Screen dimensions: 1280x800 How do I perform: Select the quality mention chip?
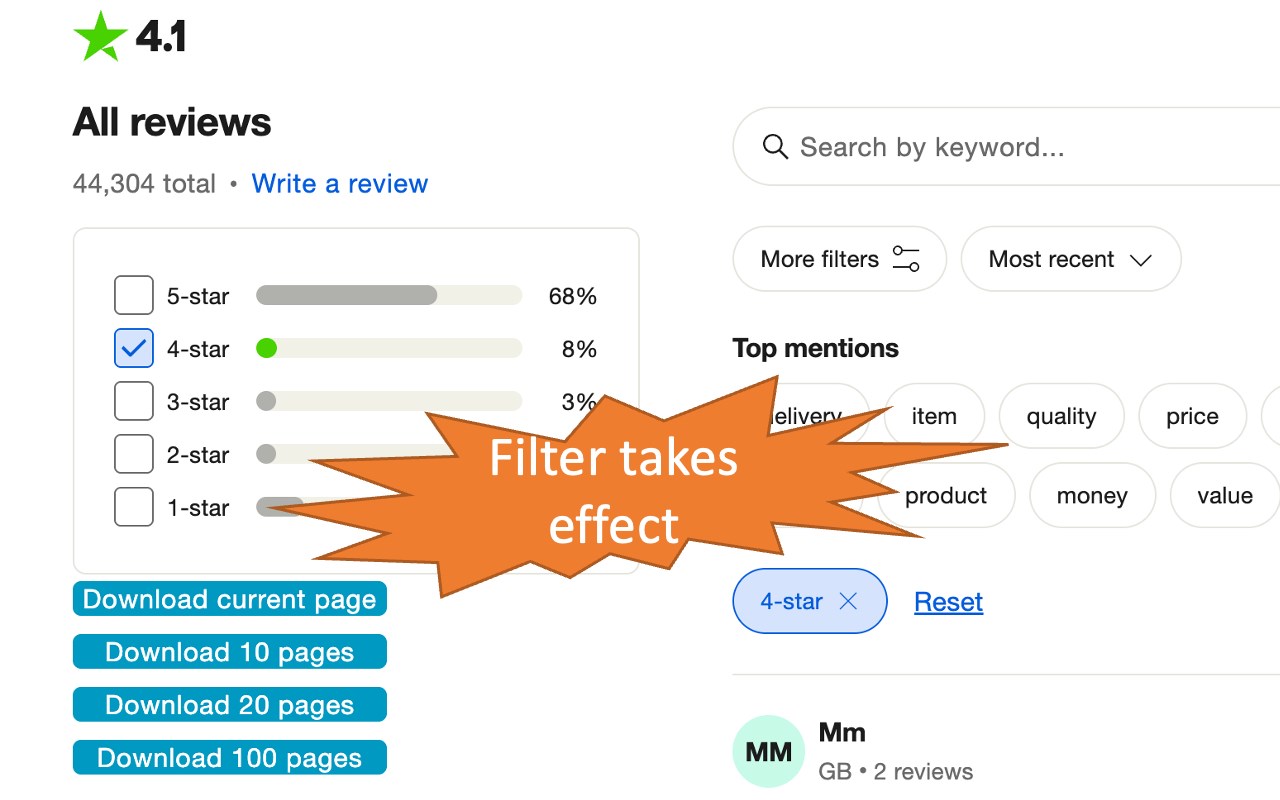(x=1061, y=416)
